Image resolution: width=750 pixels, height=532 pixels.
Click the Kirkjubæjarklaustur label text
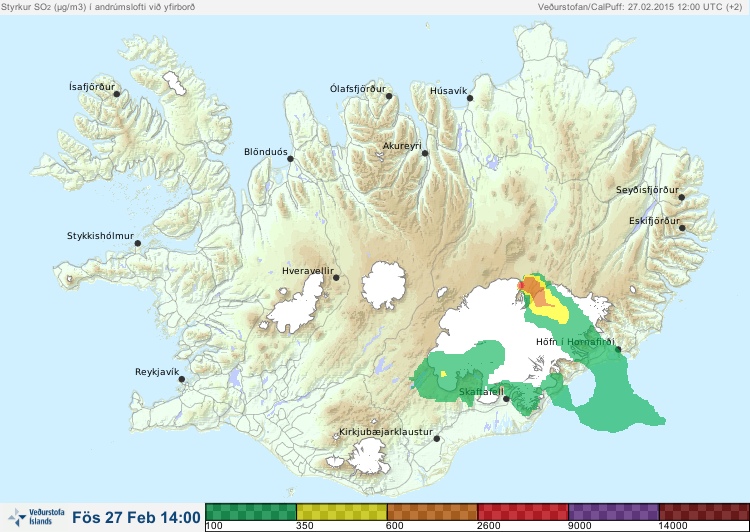386,432
